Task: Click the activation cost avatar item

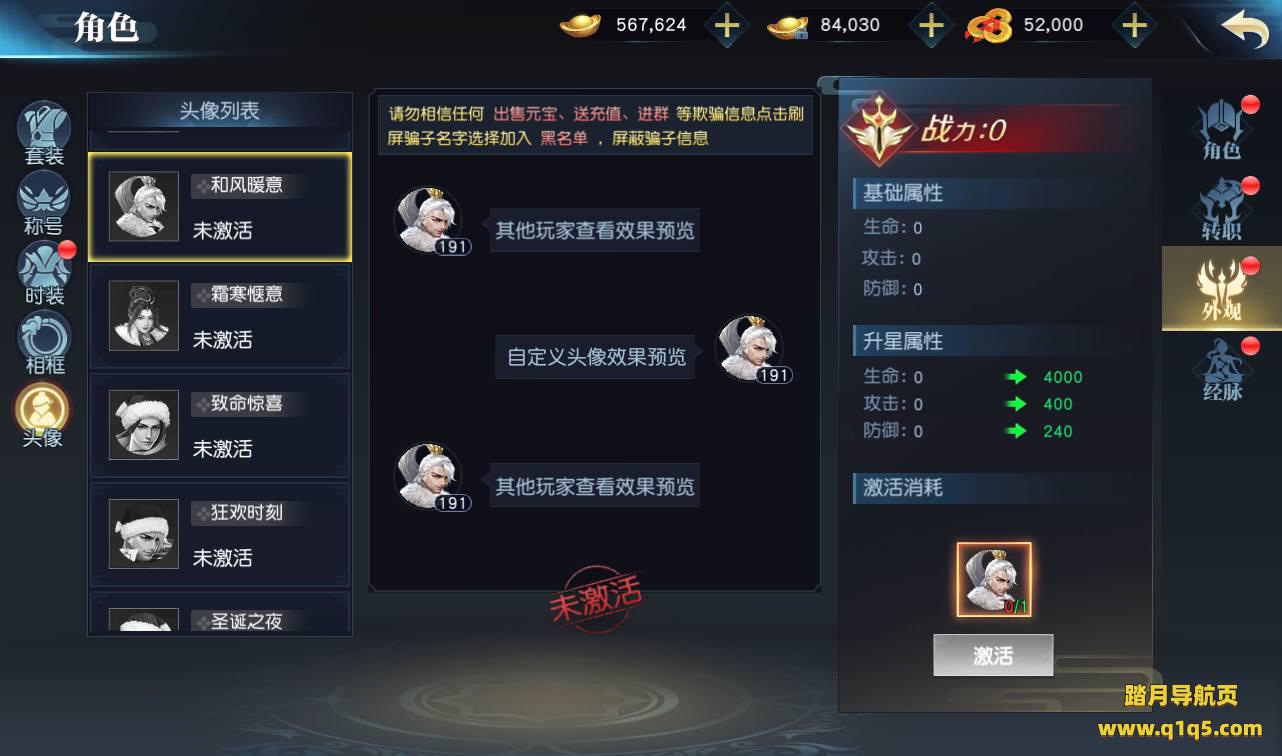Action: tap(994, 580)
